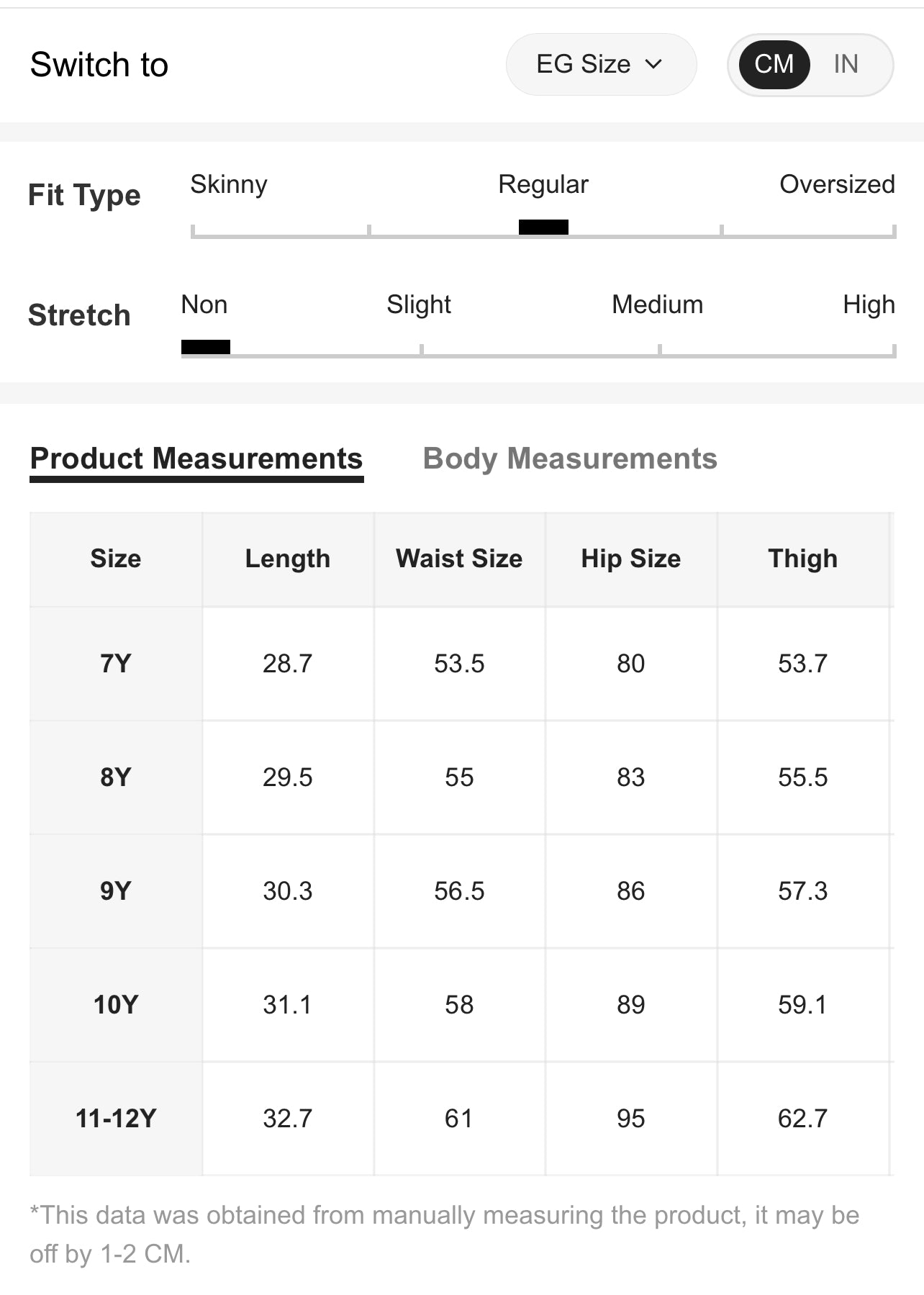Click the Waist Size column header

tap(459, 559)
